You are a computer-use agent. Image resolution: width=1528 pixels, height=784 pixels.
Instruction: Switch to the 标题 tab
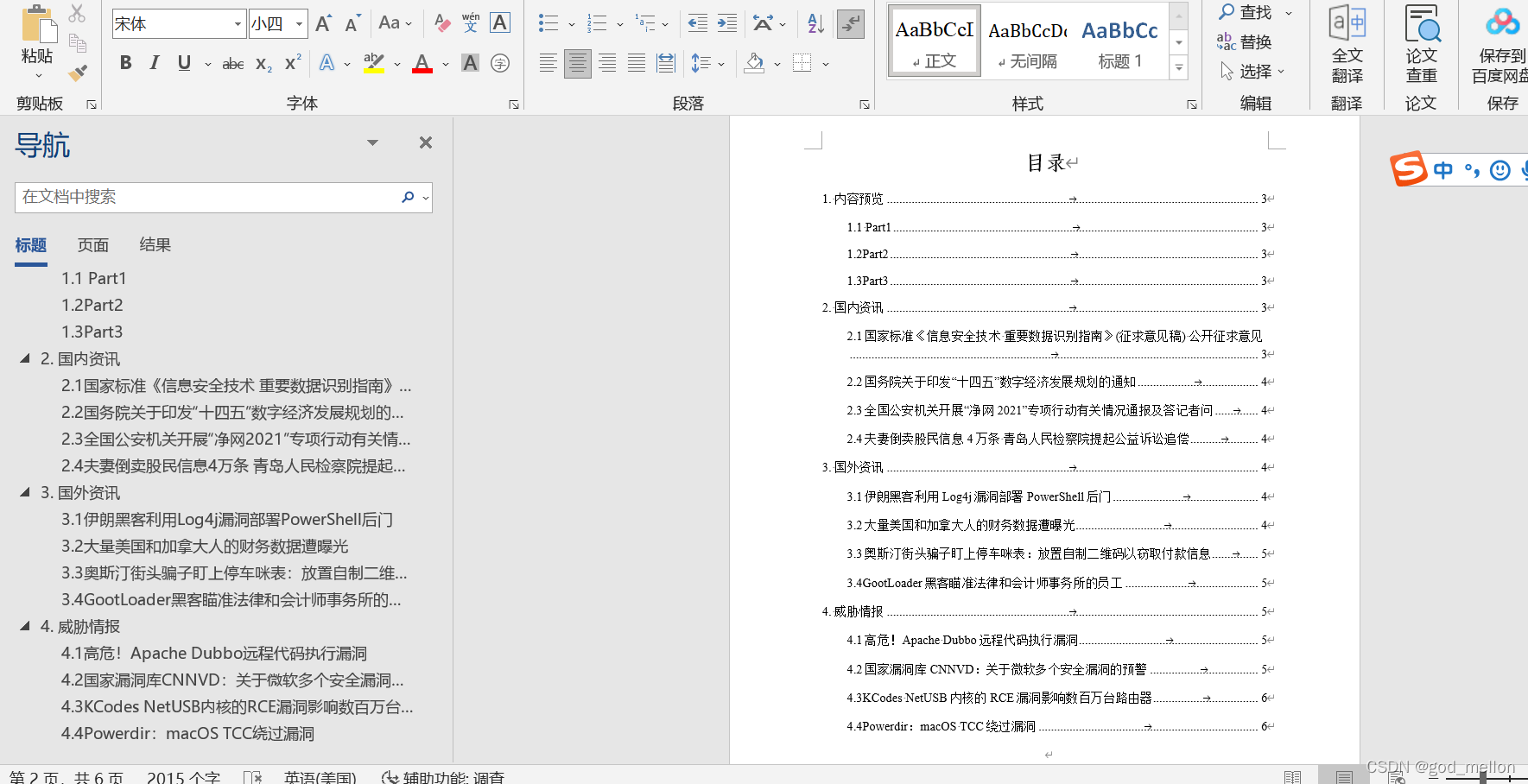[31, 245]
